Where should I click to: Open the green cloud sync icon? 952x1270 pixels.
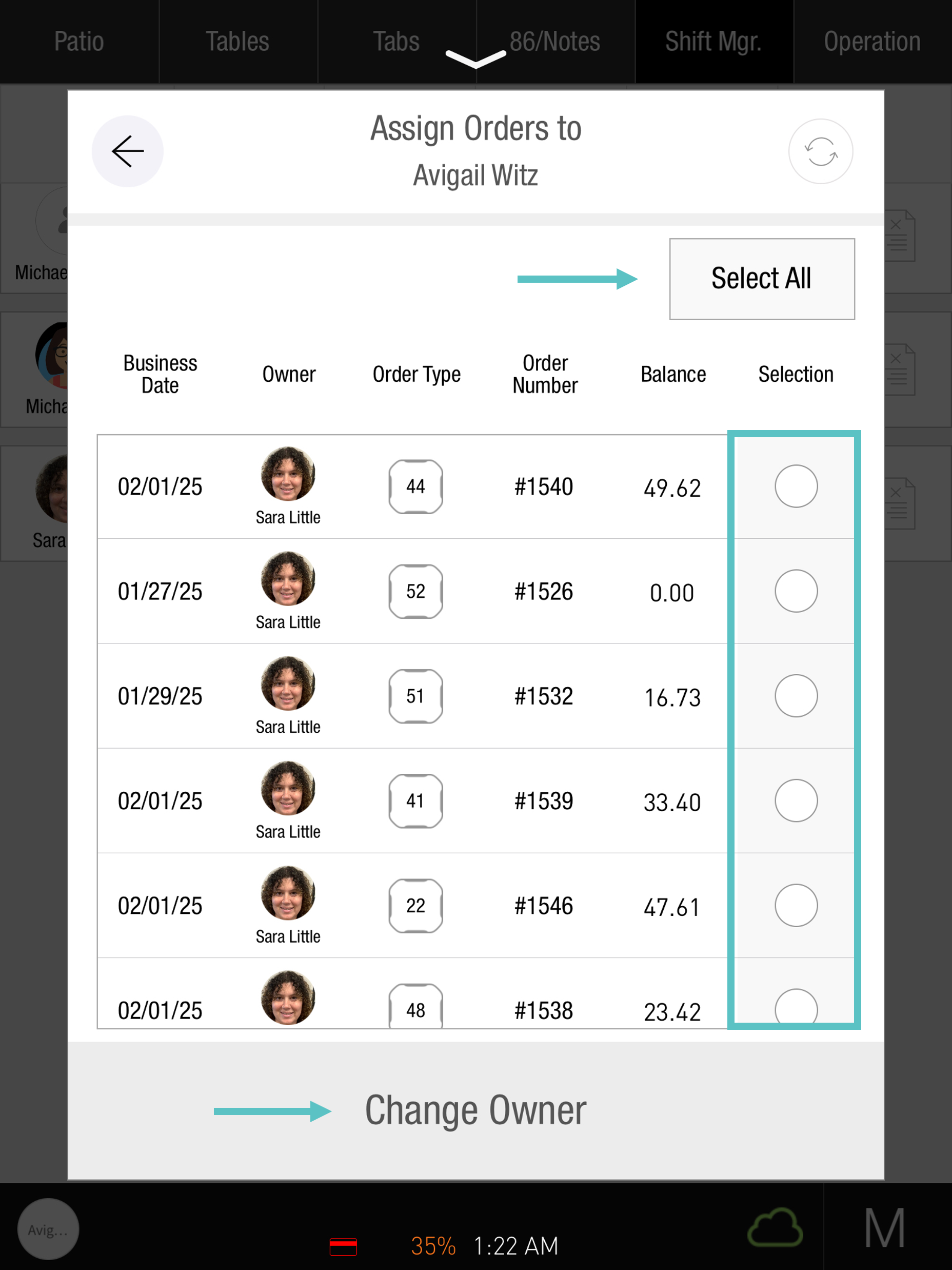point(775,1227)
